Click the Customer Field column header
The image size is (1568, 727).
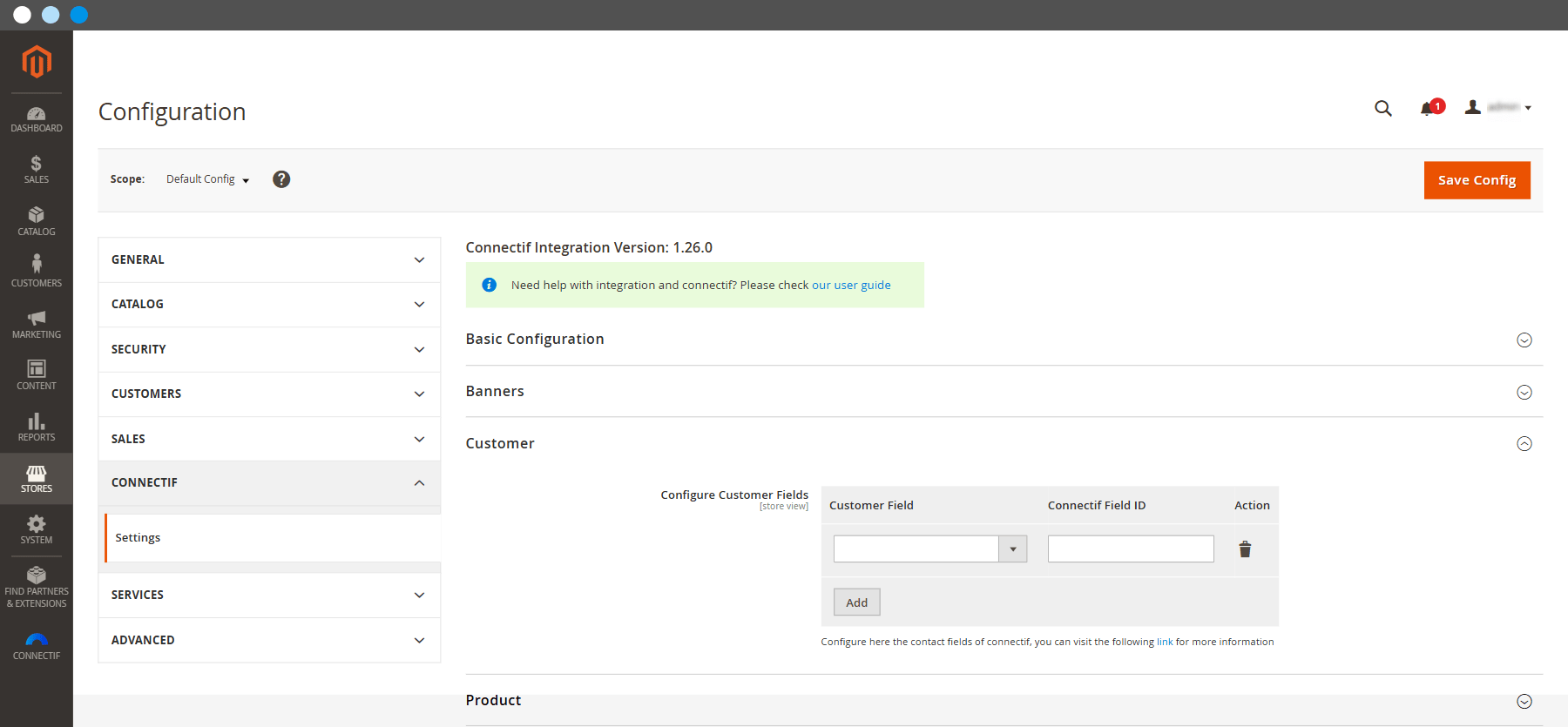click(x=871, y=506)
